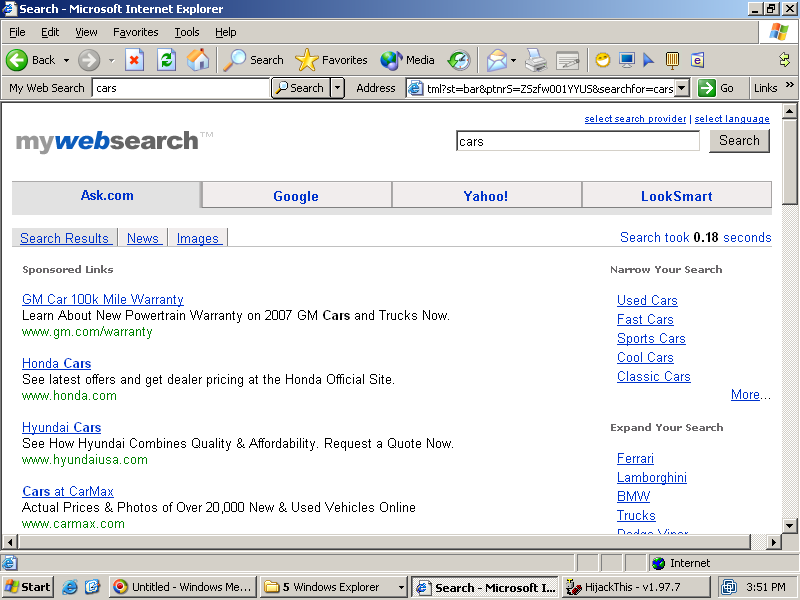Viewport: 800px width, 600px height.
Task: Print the page with printer icon
Action: point(536,60)
